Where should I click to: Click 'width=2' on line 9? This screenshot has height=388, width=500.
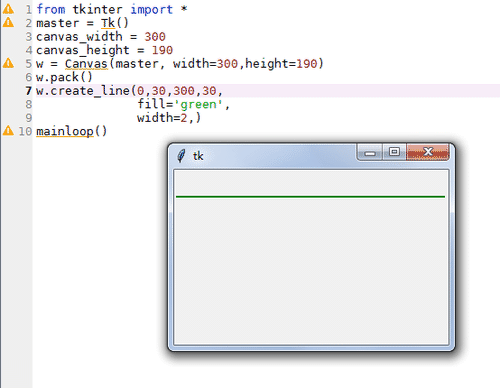tap(162, 118)
